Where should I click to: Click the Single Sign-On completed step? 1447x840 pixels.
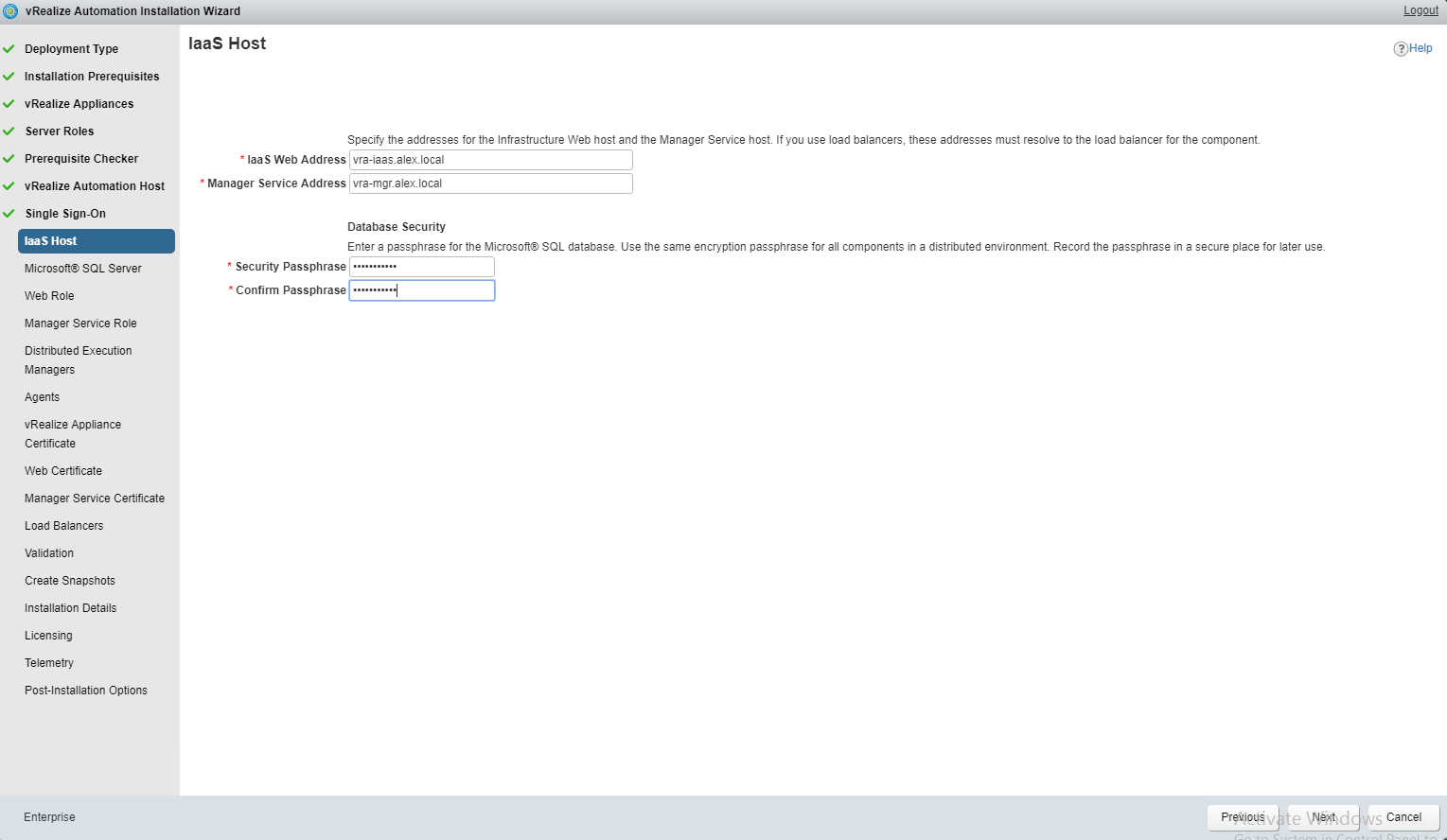coord(65,214)
